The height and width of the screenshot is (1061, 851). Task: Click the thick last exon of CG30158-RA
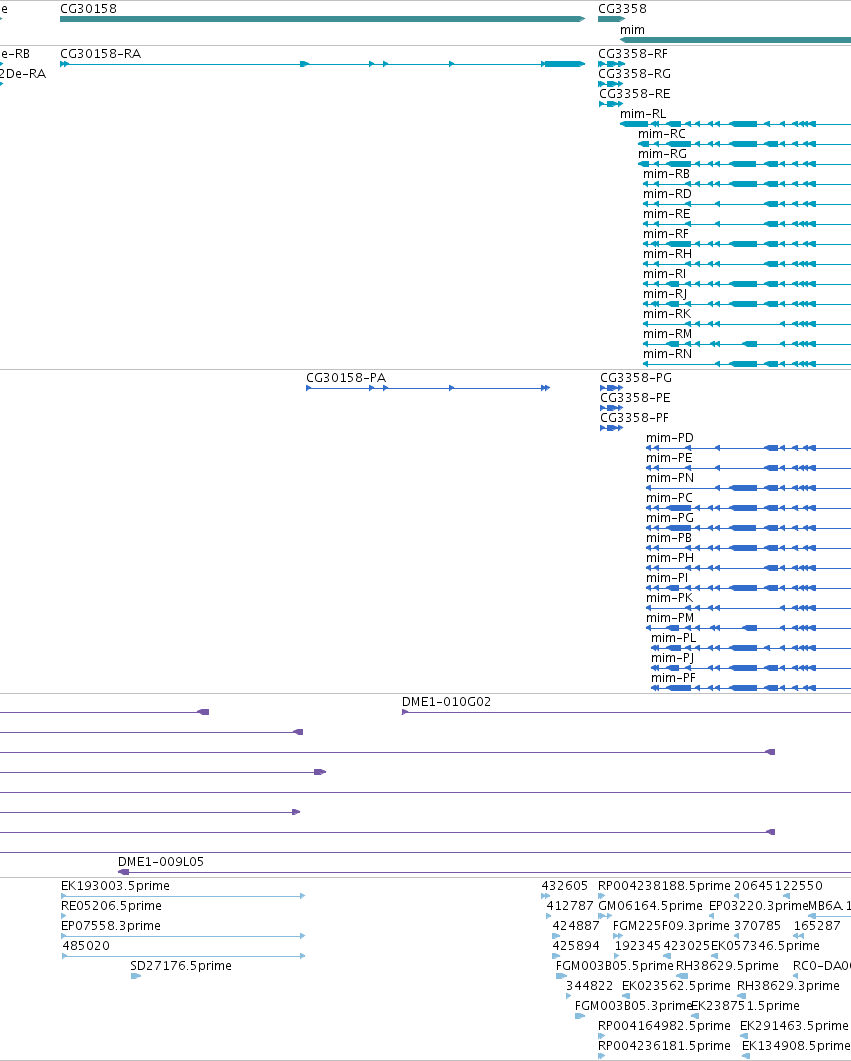(564, 64)
